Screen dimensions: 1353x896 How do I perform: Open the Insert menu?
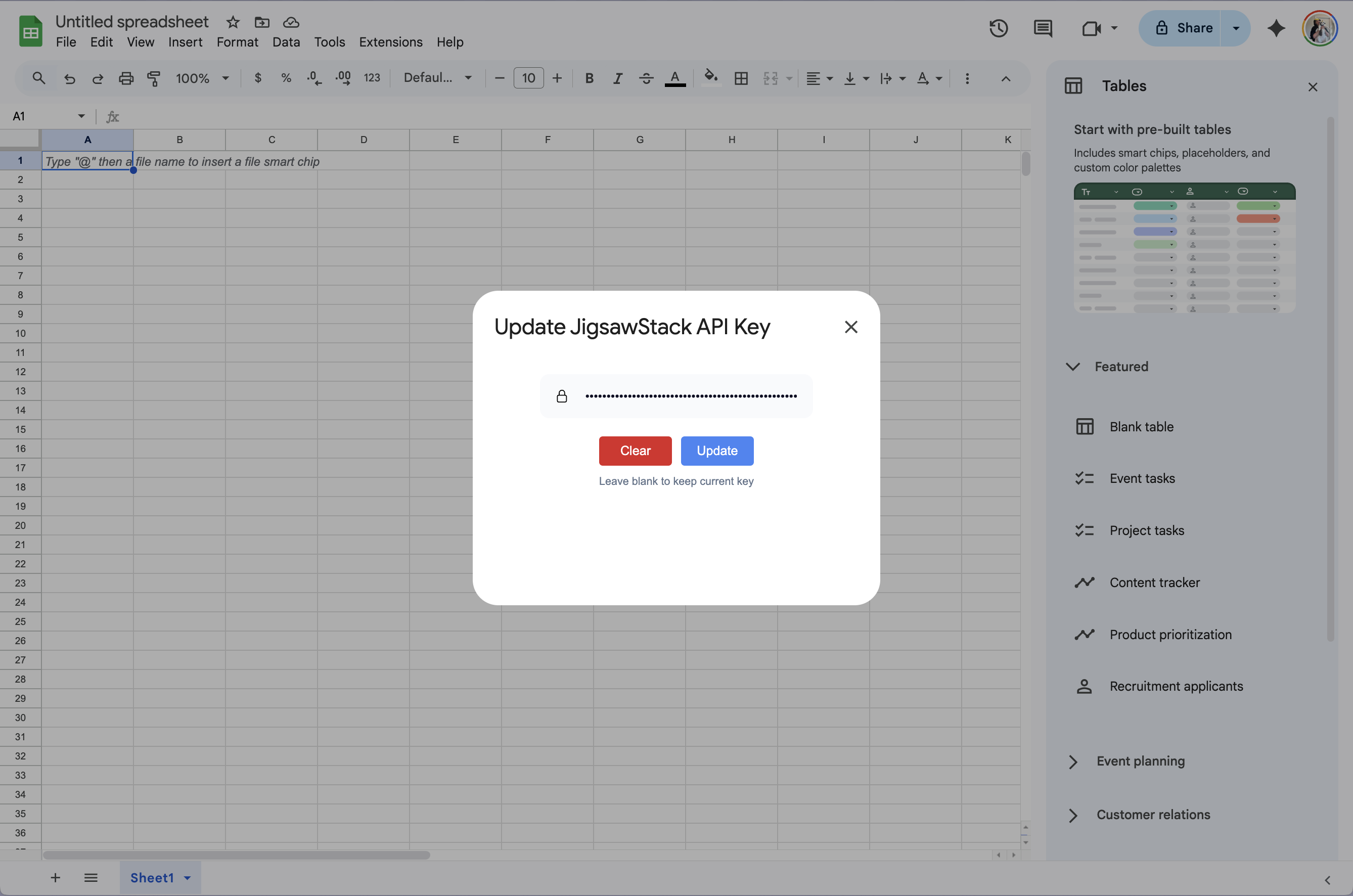click(185, 42)
